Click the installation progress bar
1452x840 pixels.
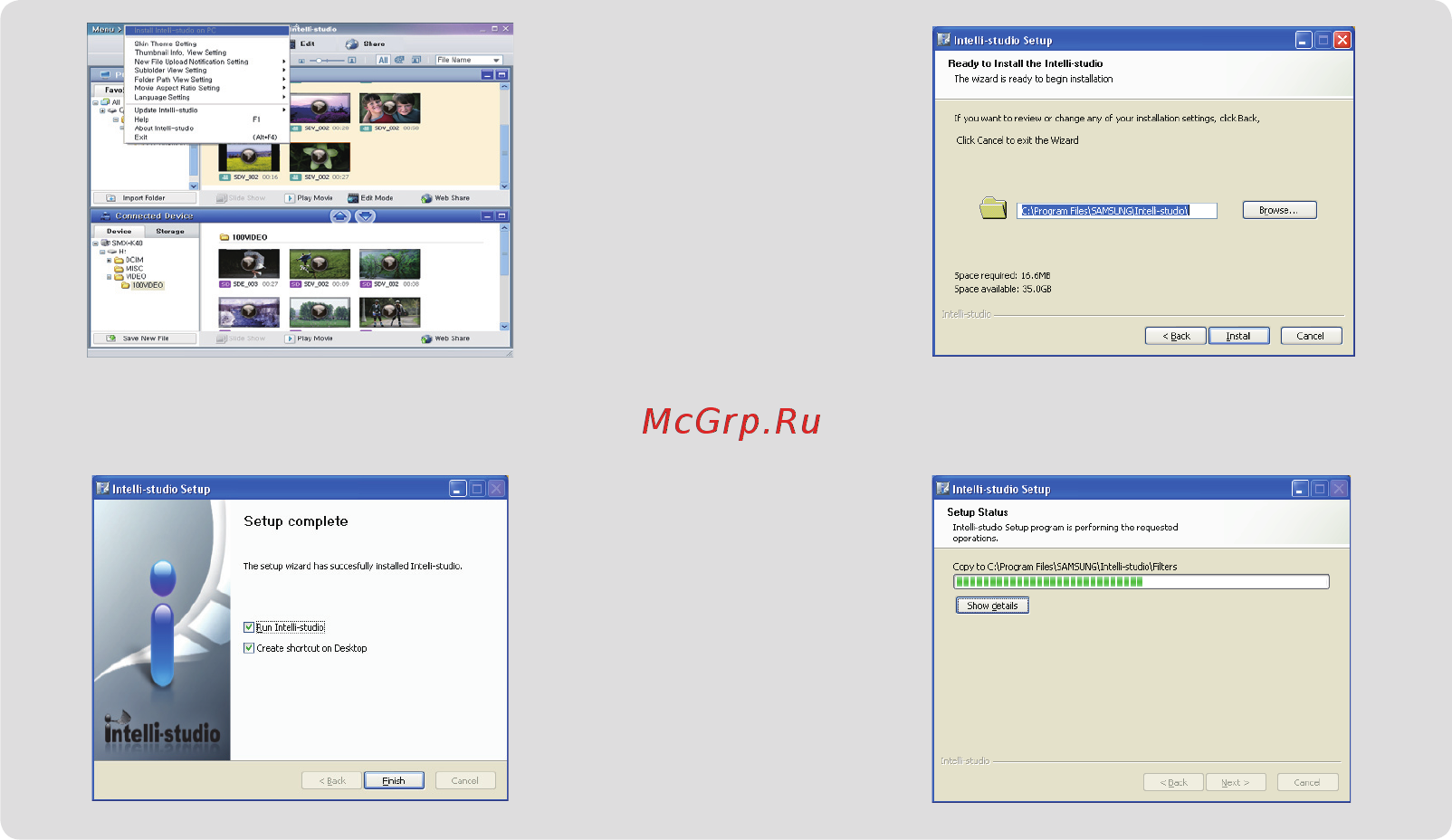tap(1141, 582)
